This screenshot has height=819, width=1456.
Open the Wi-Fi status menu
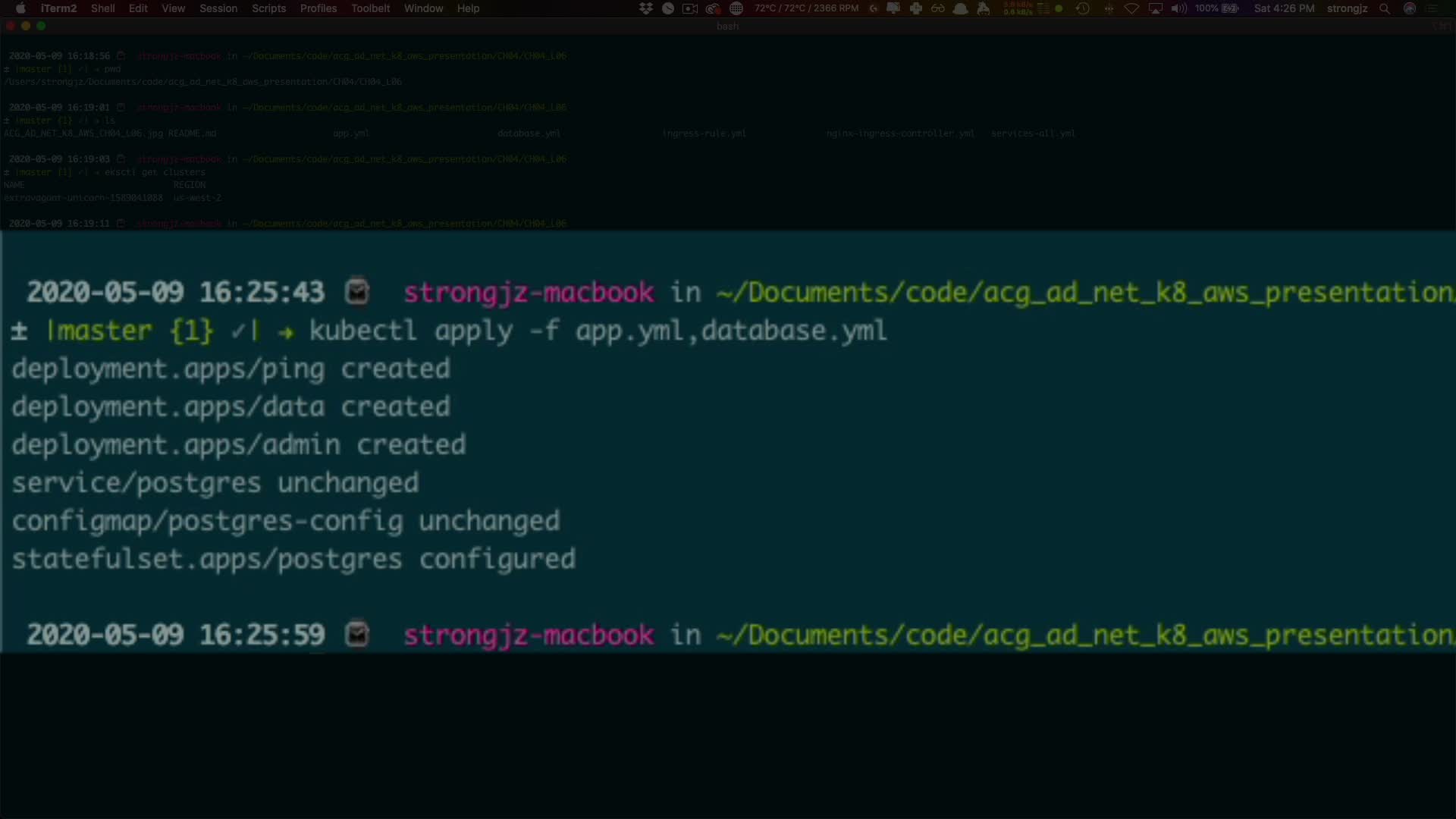click(1131, 8)
